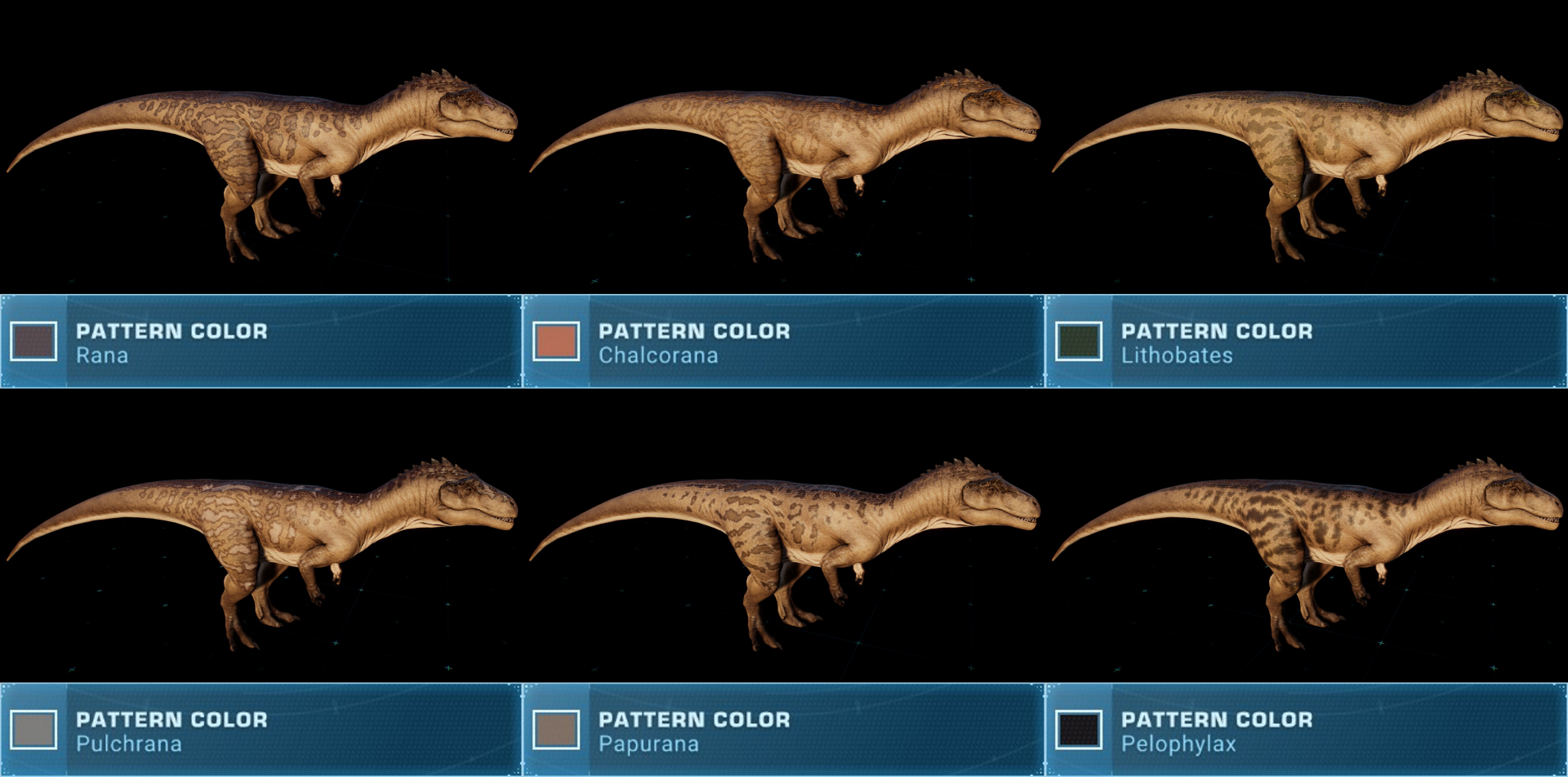Viewport: 1568px width, 777px height.
Task: Select the Lithobates dinosaur preview
Action: 1307,165
